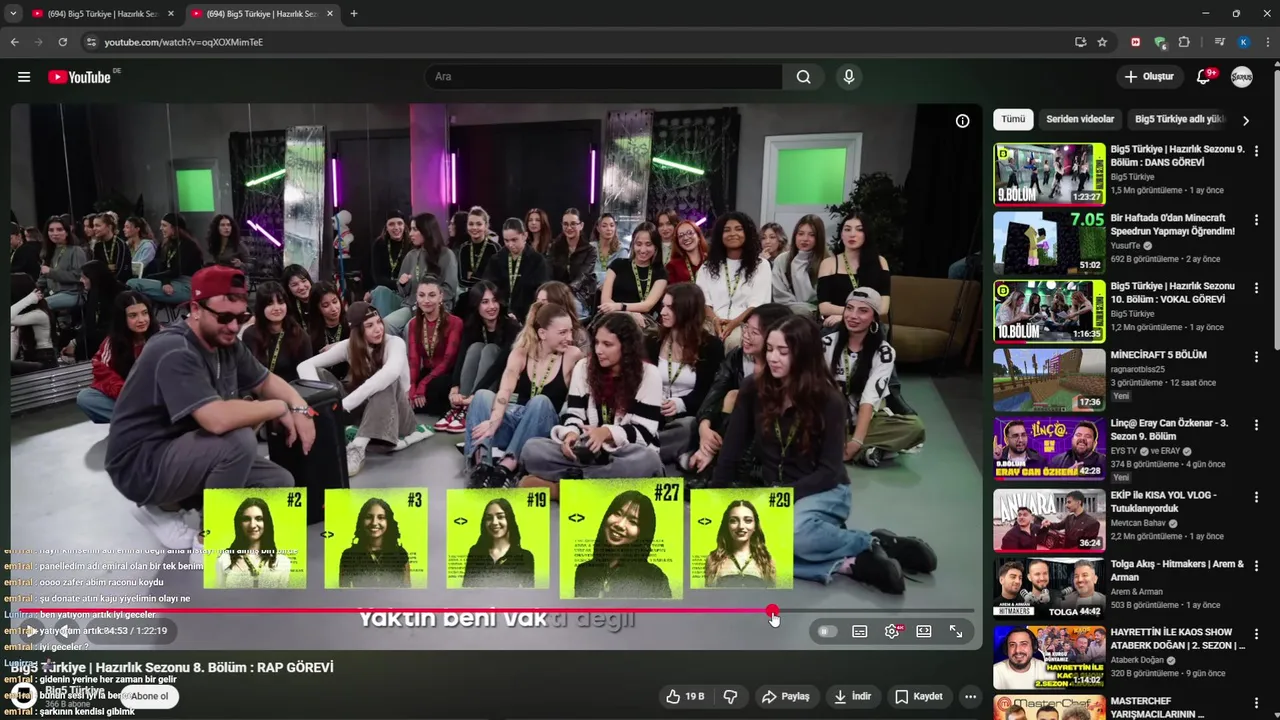Open the Chrome profile K avatar
The width and height of the screenshot is (1280, 720).
pos(1243,42)
